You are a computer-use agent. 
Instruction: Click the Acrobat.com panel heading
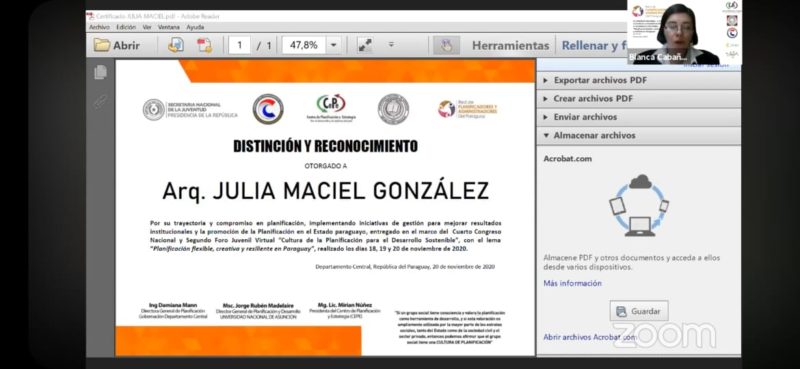click(x=567, y=159)
